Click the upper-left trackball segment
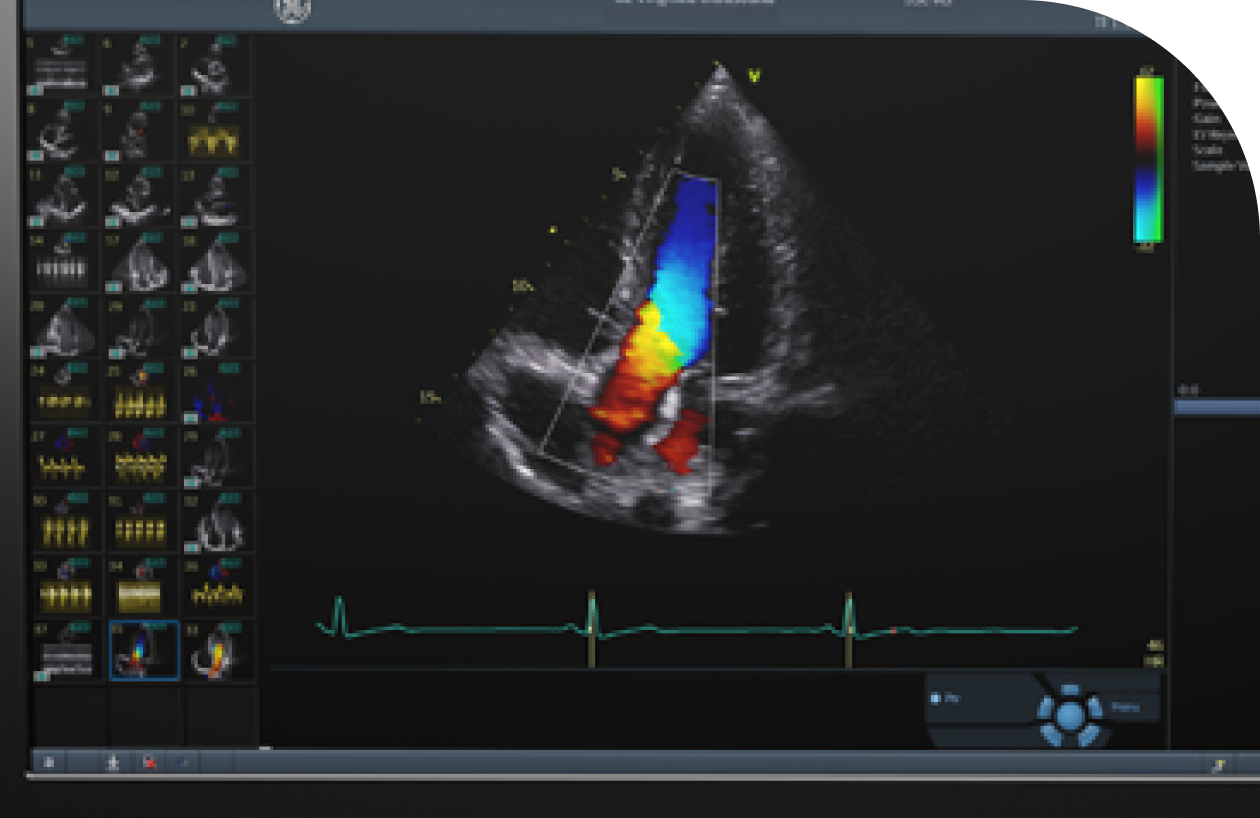 tap(1047, 706)
